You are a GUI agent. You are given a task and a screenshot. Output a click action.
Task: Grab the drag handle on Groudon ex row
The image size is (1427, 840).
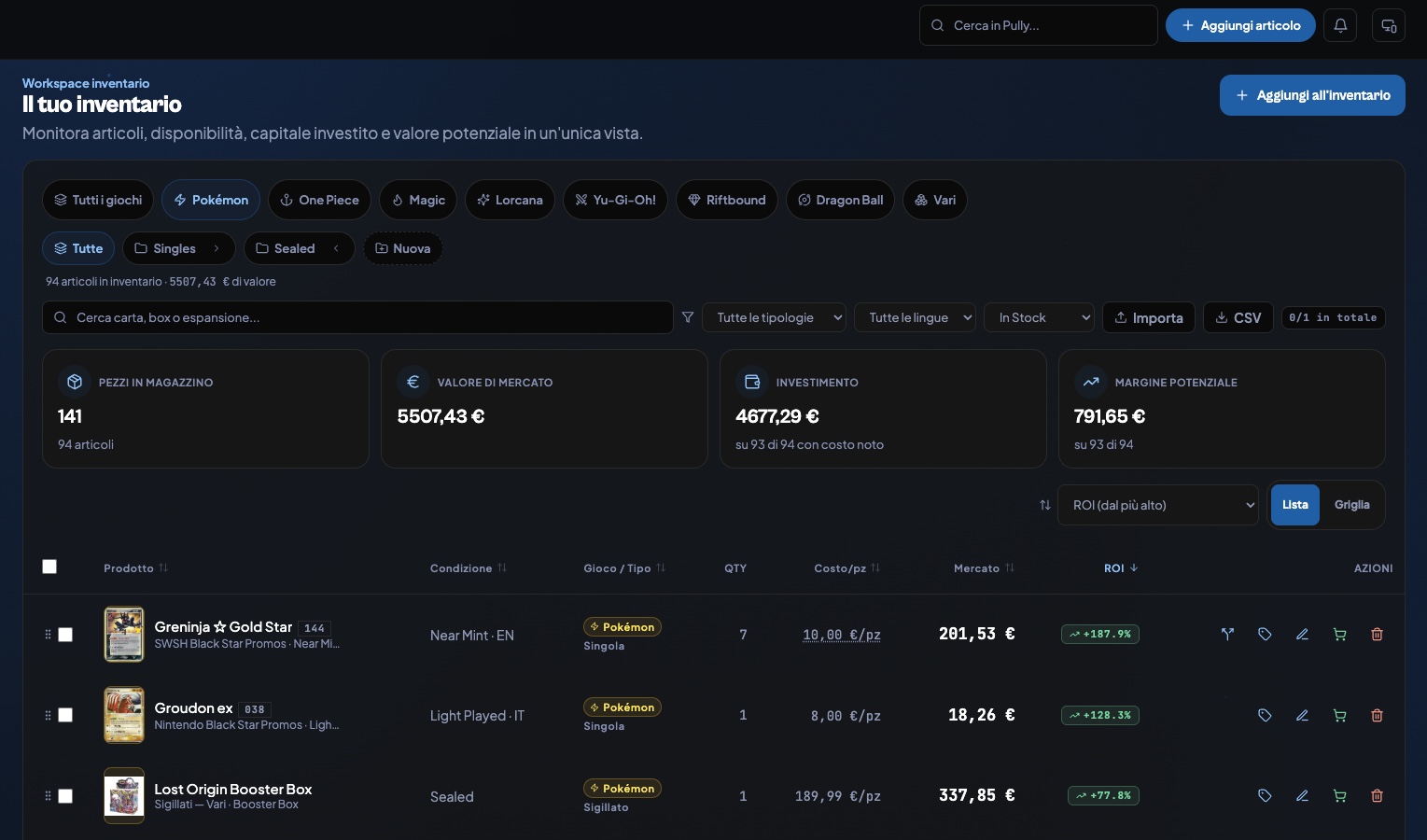(48, 716)
